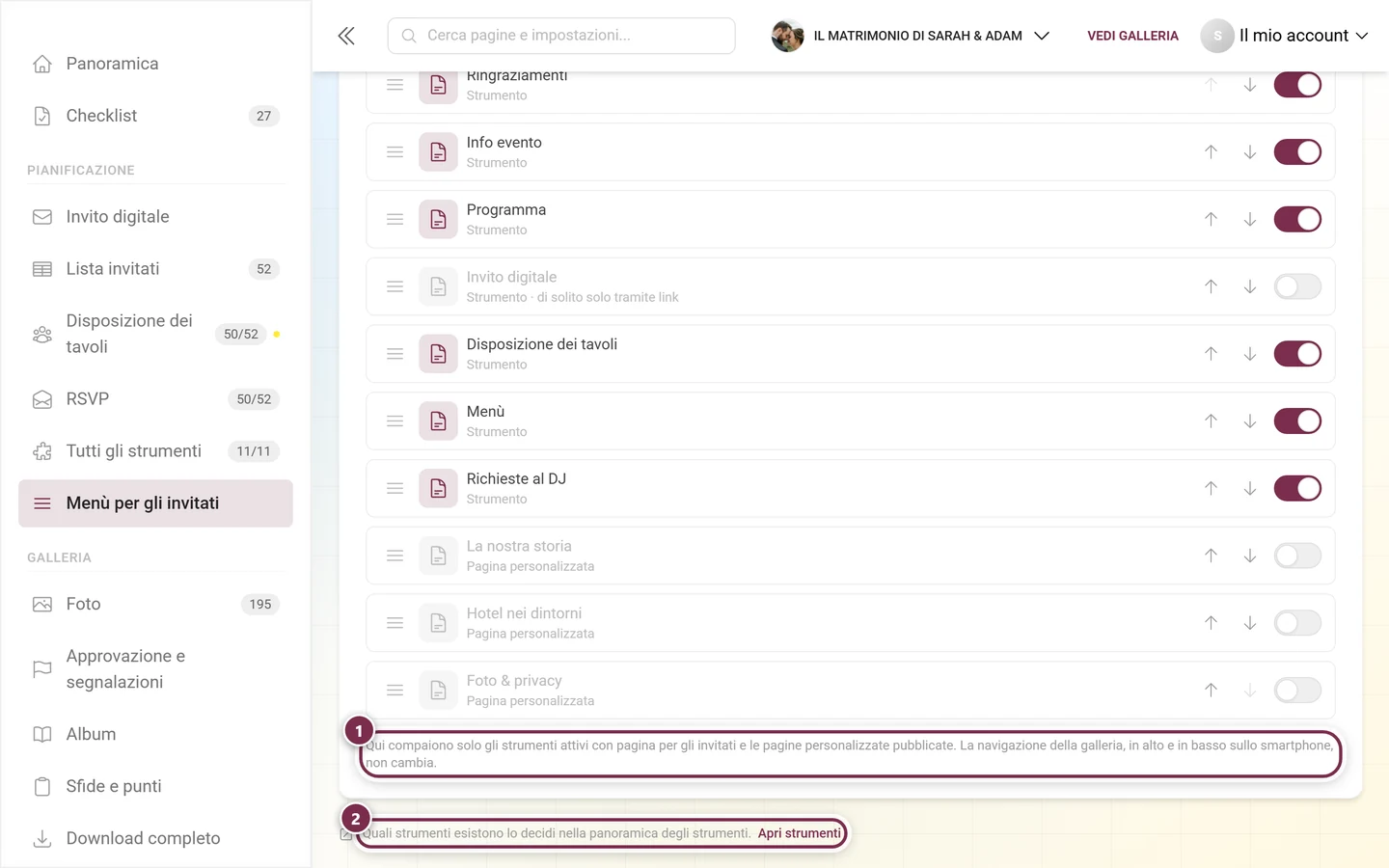The image size is (1389, 868).
Task: Disable the Info evento toggle
Action: pyautogui.click(x=1297, y=152)
